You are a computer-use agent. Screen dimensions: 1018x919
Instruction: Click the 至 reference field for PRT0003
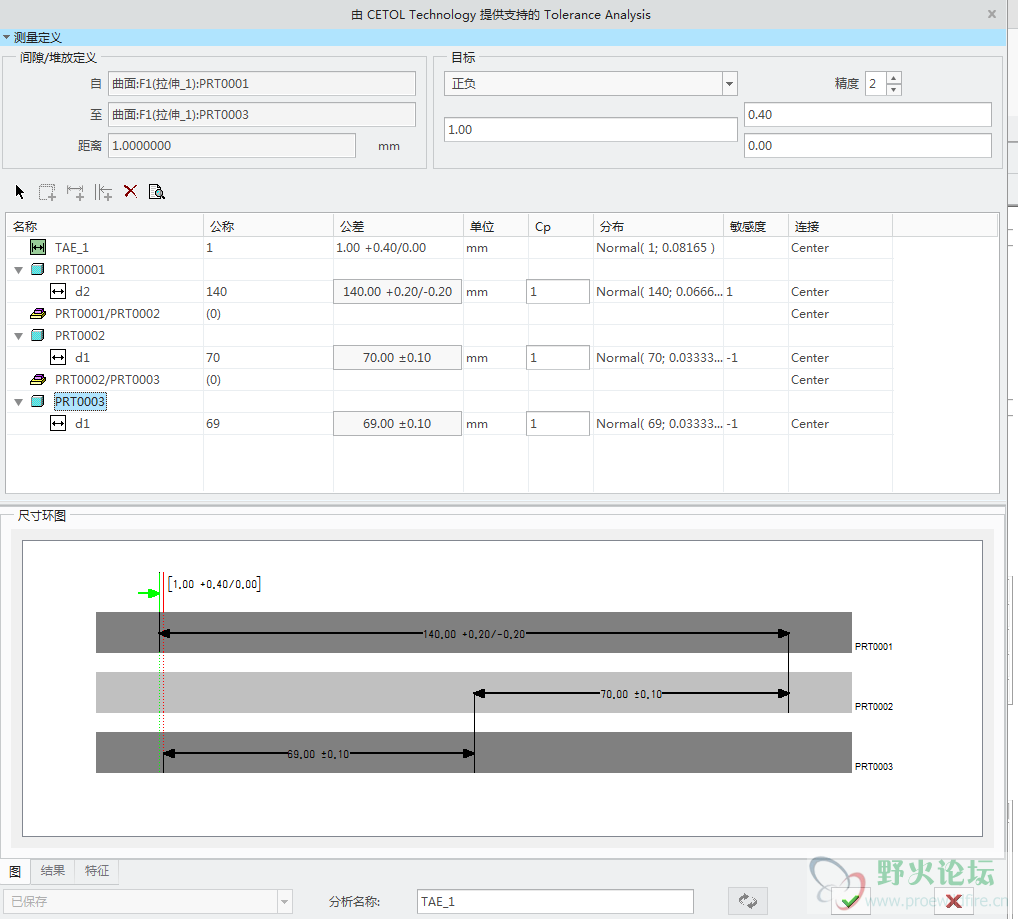coord(262,115)
